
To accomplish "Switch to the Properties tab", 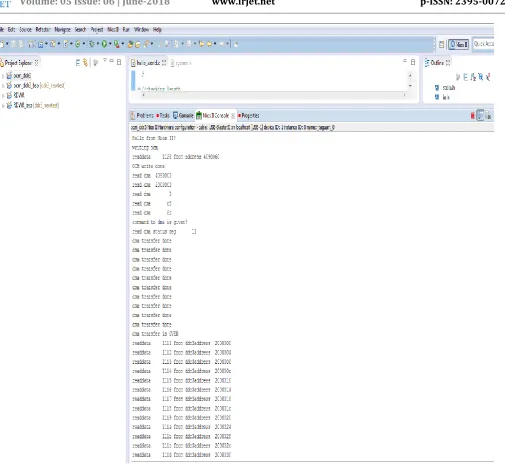I will coord(249,116).
